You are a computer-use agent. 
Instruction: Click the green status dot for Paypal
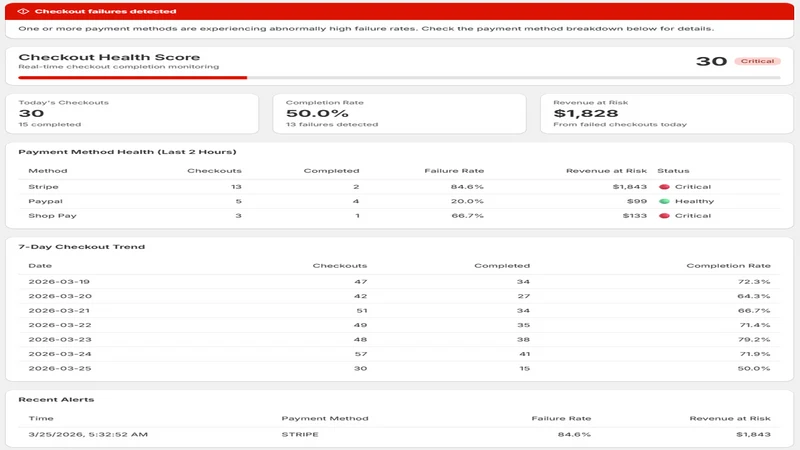click(x=664, y=201)
